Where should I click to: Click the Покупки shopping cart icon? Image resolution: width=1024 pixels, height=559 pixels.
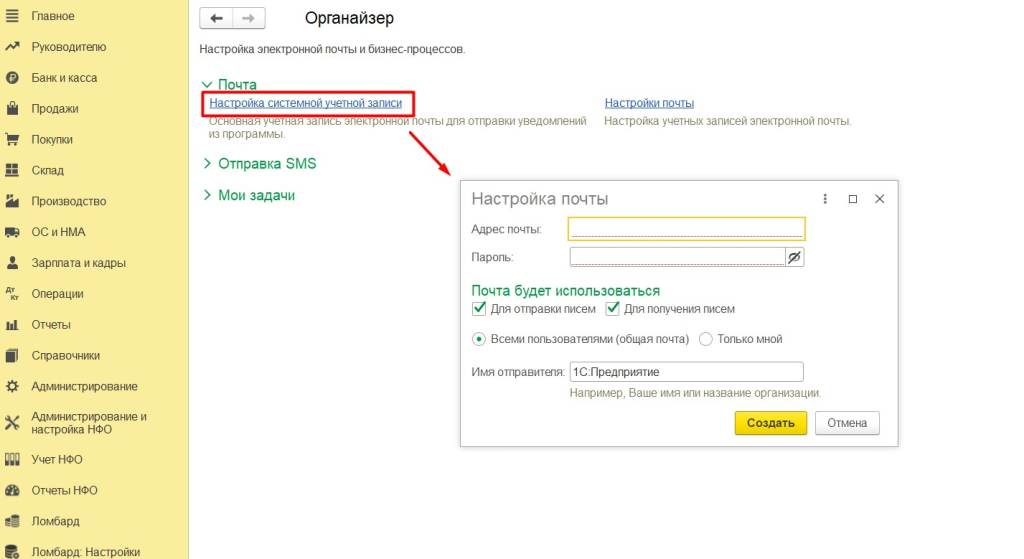13,140
